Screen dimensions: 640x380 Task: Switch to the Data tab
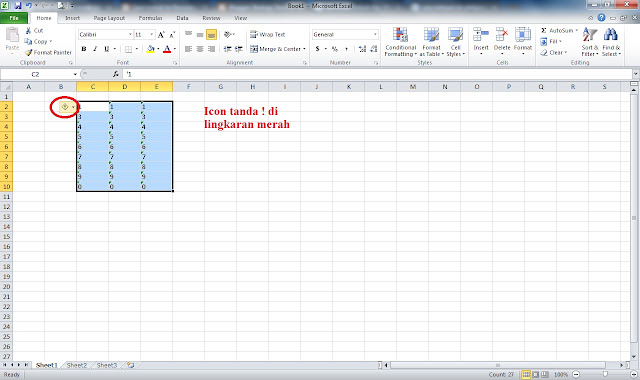pyautogui.click(x=182, y=18)
